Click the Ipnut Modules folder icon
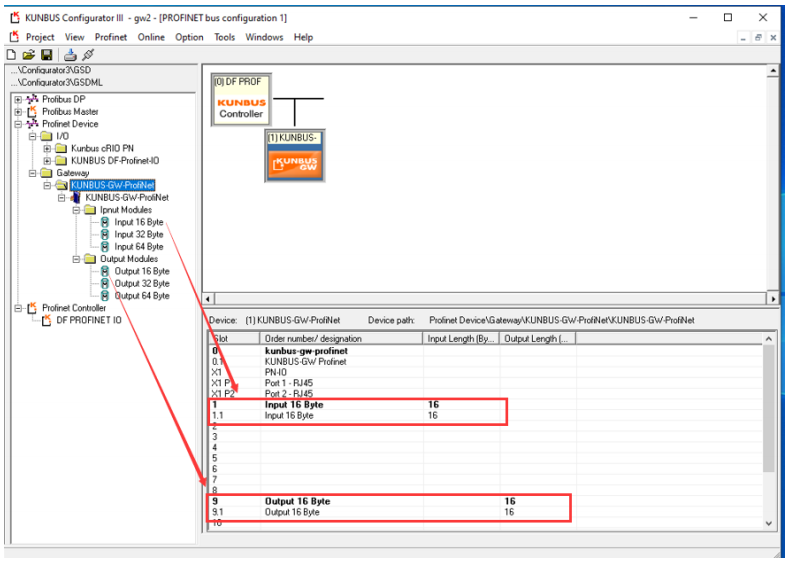 (x=90, y=210)
